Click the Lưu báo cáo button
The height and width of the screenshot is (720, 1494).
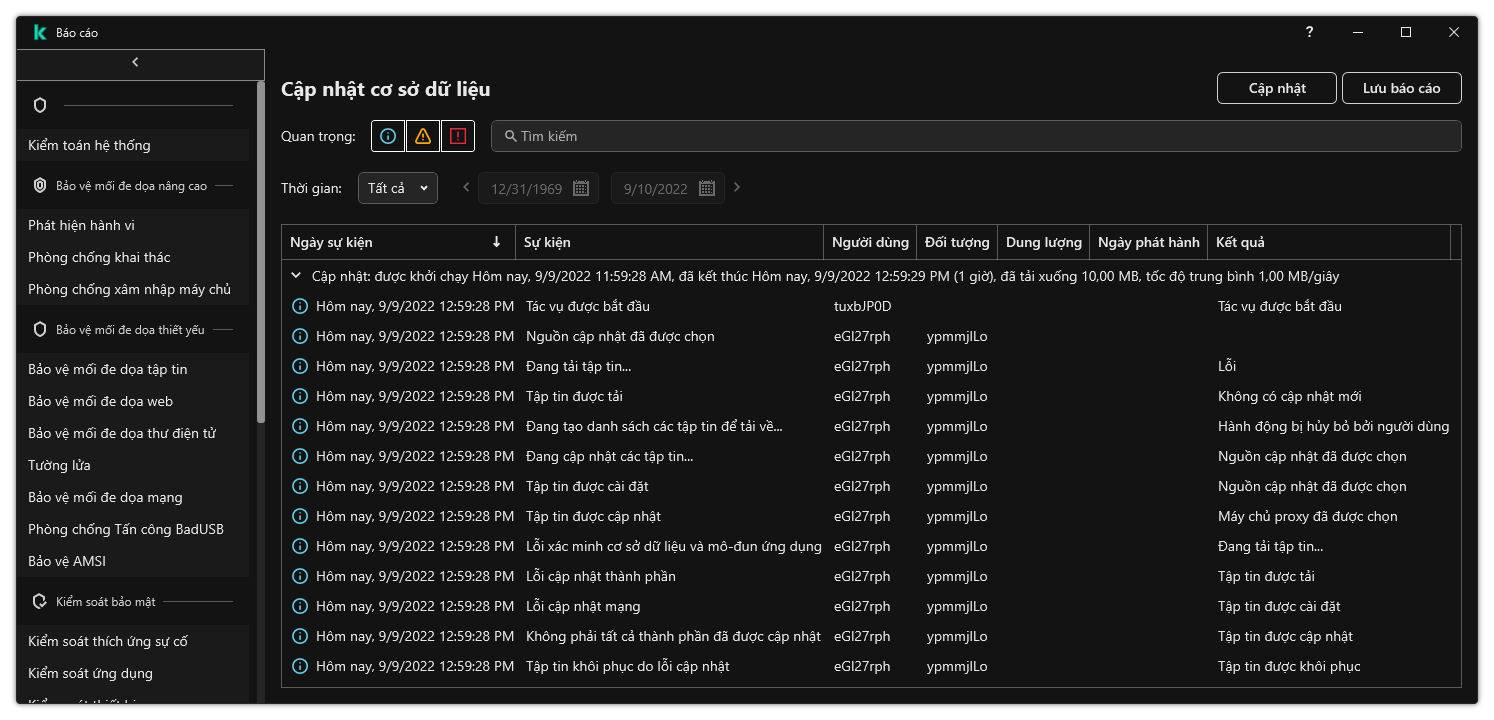click(x=1401, y=88)
